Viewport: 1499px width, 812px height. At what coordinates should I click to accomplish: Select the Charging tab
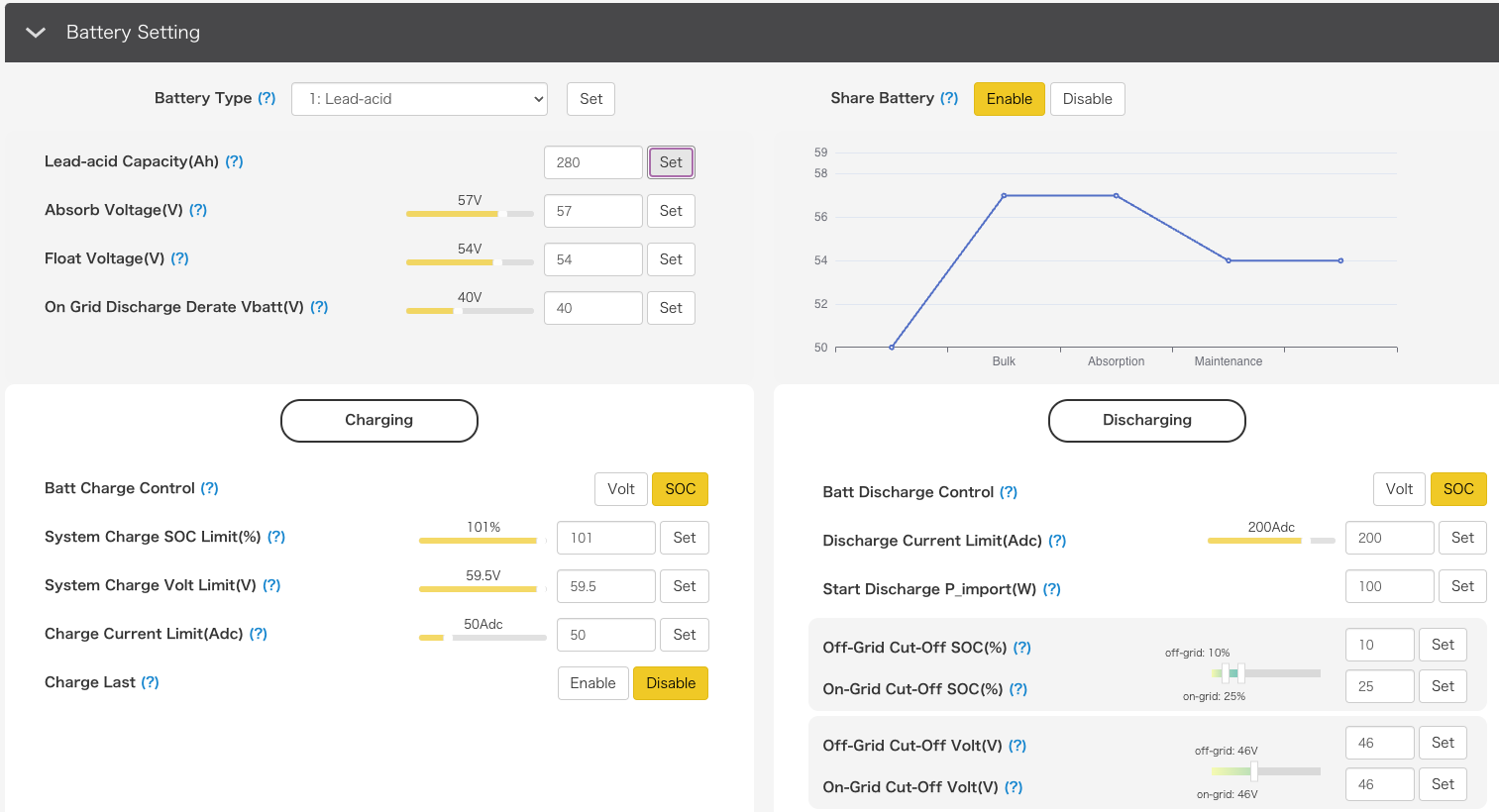tap(379, 421)
